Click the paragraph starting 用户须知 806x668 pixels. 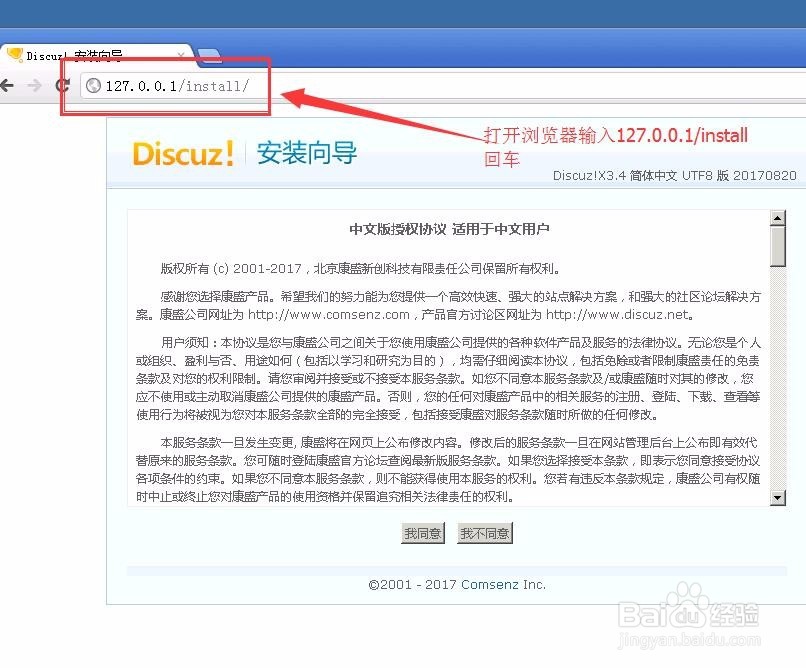coord(448,379)
